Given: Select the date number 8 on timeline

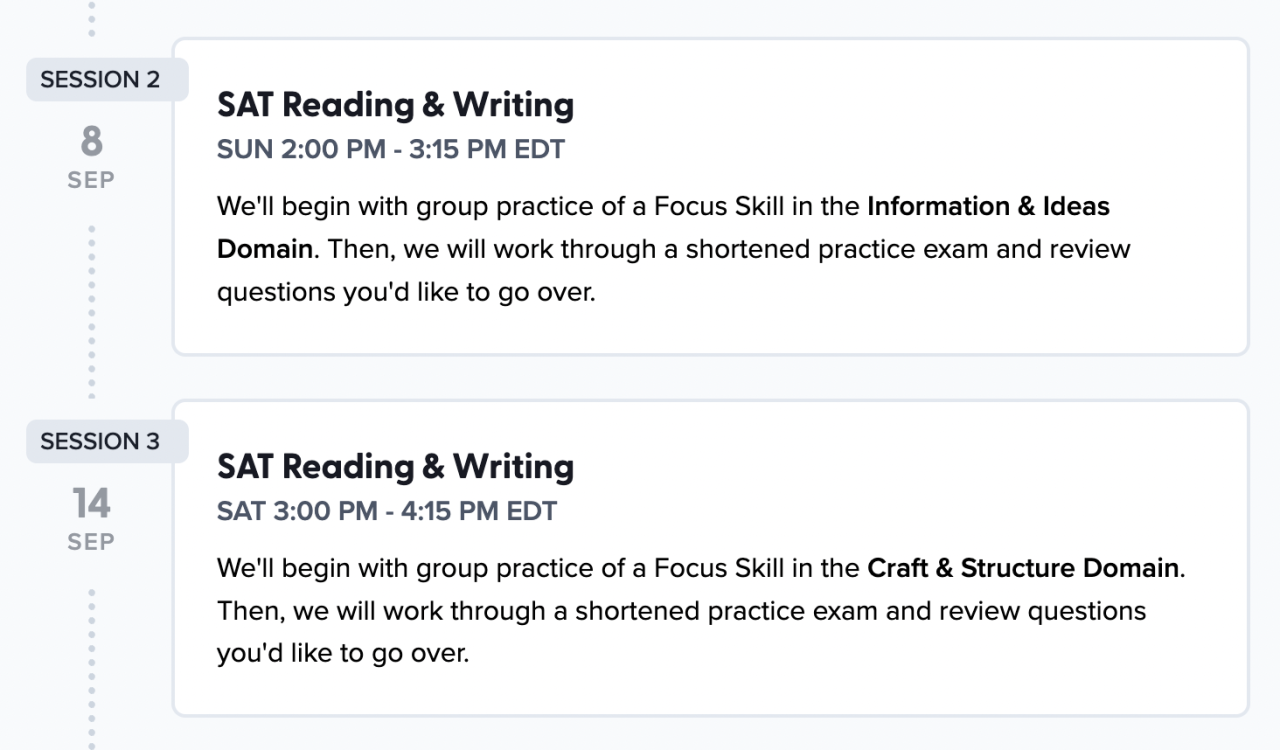Looking at the screenshot, I should (91, 142).
